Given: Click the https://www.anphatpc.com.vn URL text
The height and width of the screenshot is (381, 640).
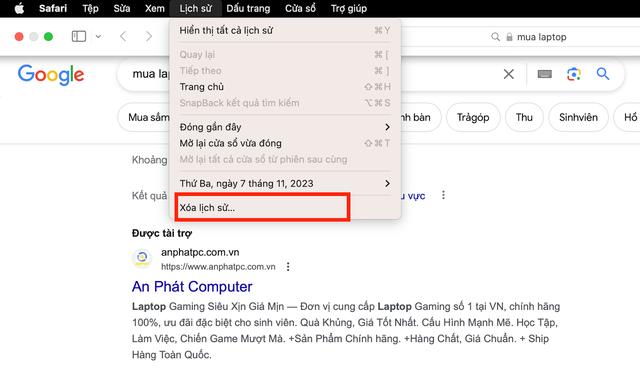Looking at the screenshot, I should (x=218, y=267).
